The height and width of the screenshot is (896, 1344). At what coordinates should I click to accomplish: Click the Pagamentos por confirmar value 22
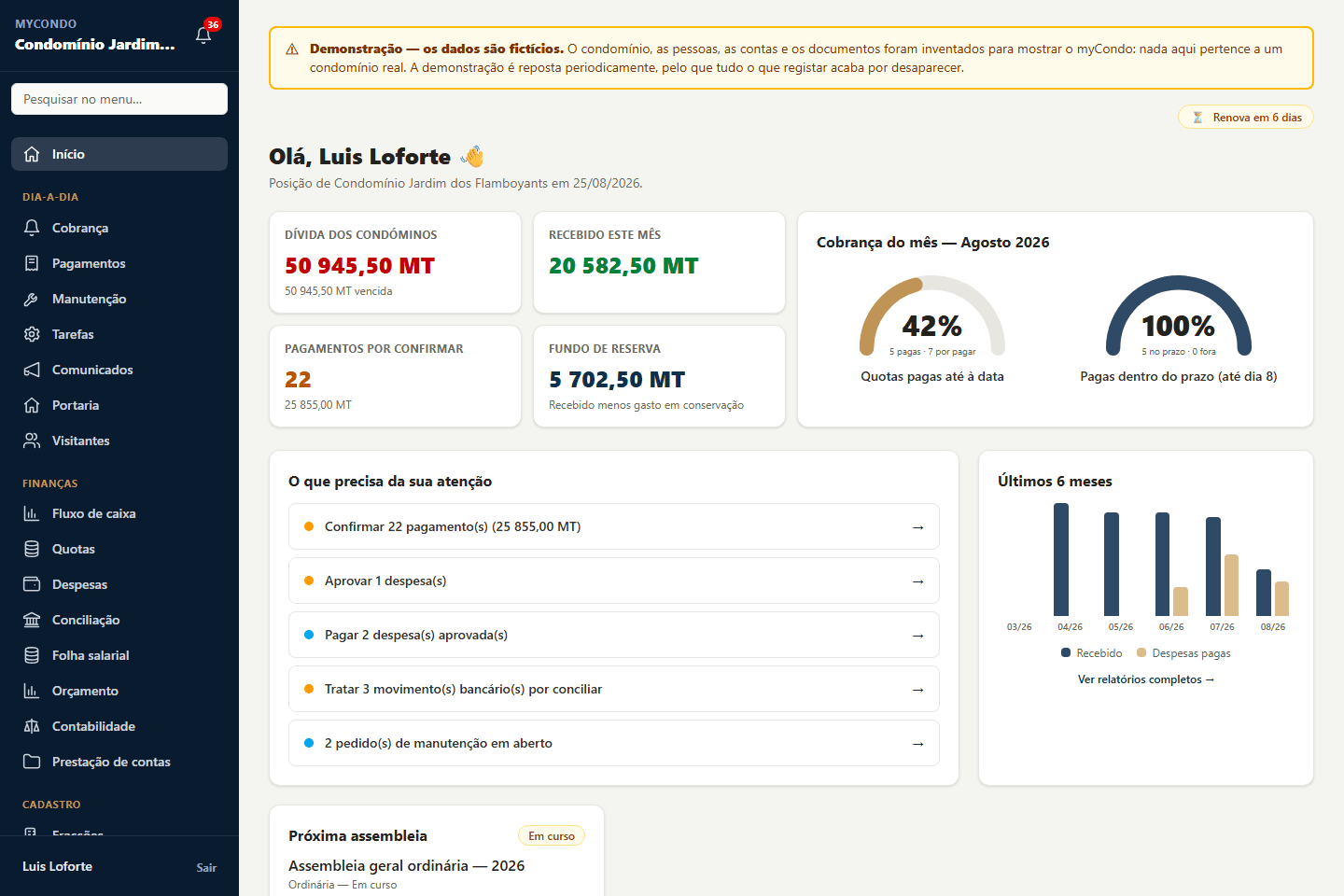[x=298, y=380]
